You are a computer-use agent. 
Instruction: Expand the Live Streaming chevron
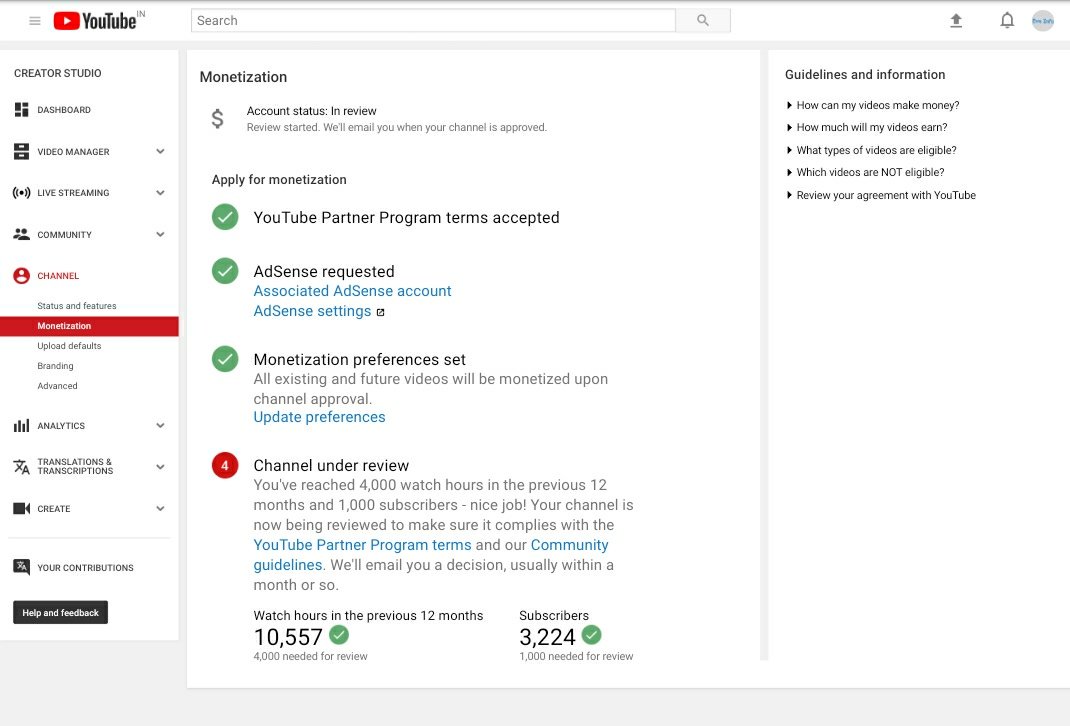(x=160, y=192)
